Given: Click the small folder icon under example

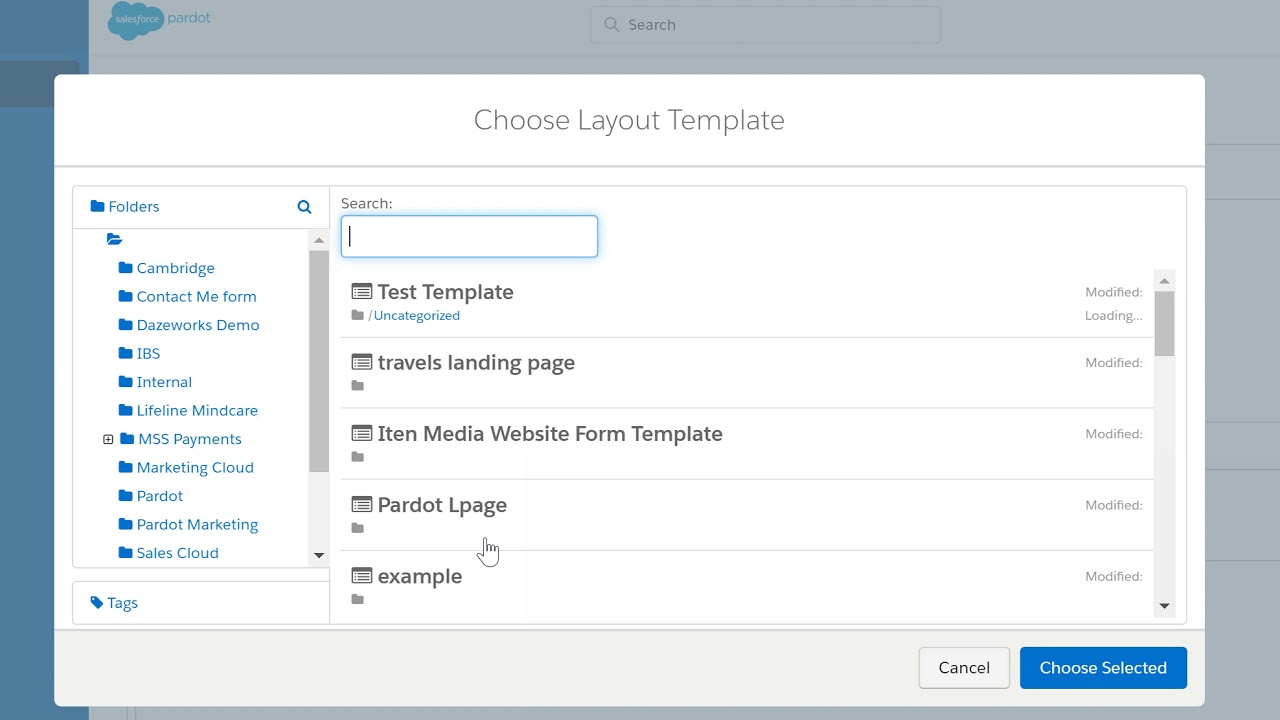Looking at the screenshot, I should point(358,599).
